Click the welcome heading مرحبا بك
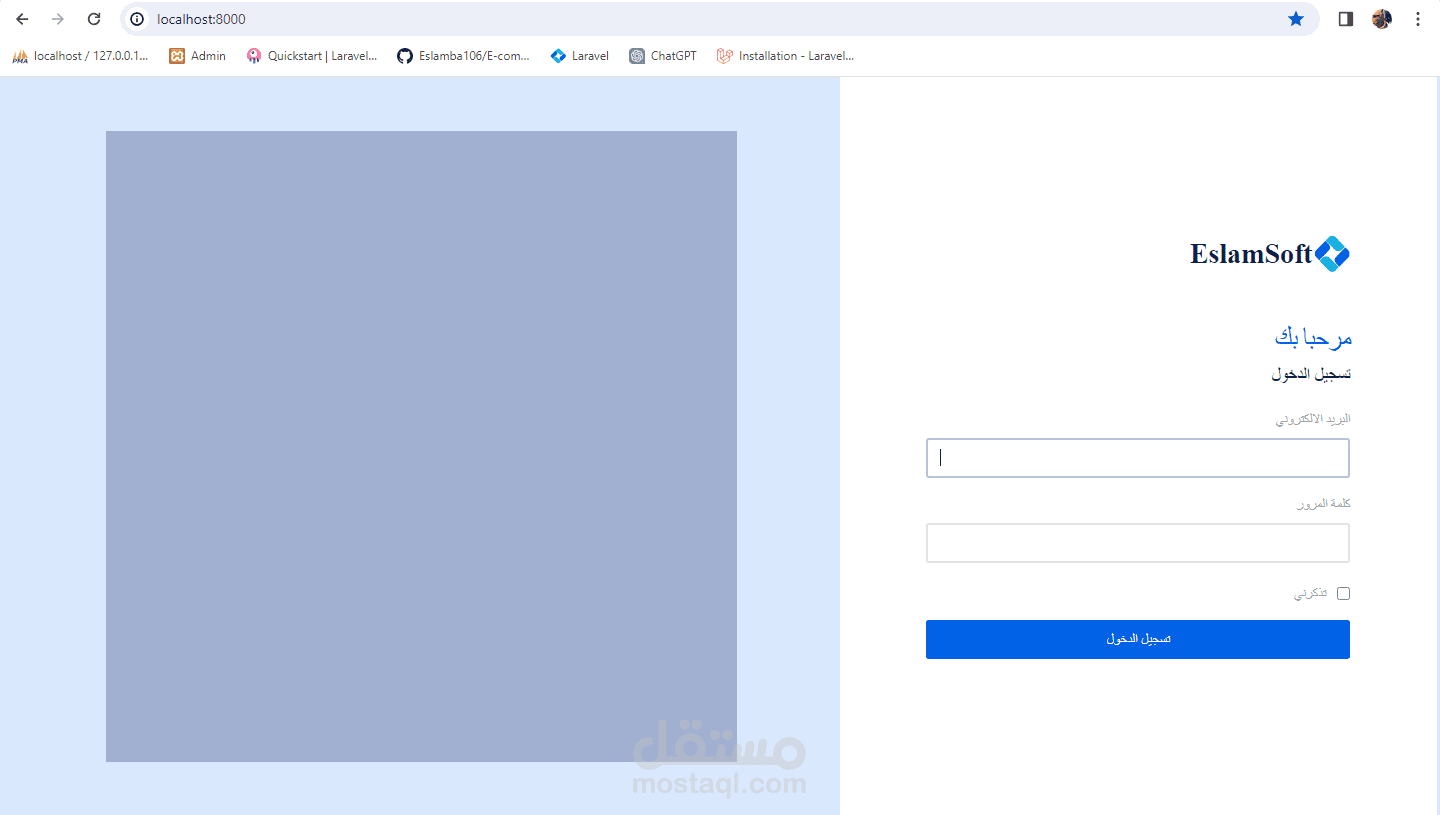This screenshot has width=1440, height=815. click(1313, 338)
